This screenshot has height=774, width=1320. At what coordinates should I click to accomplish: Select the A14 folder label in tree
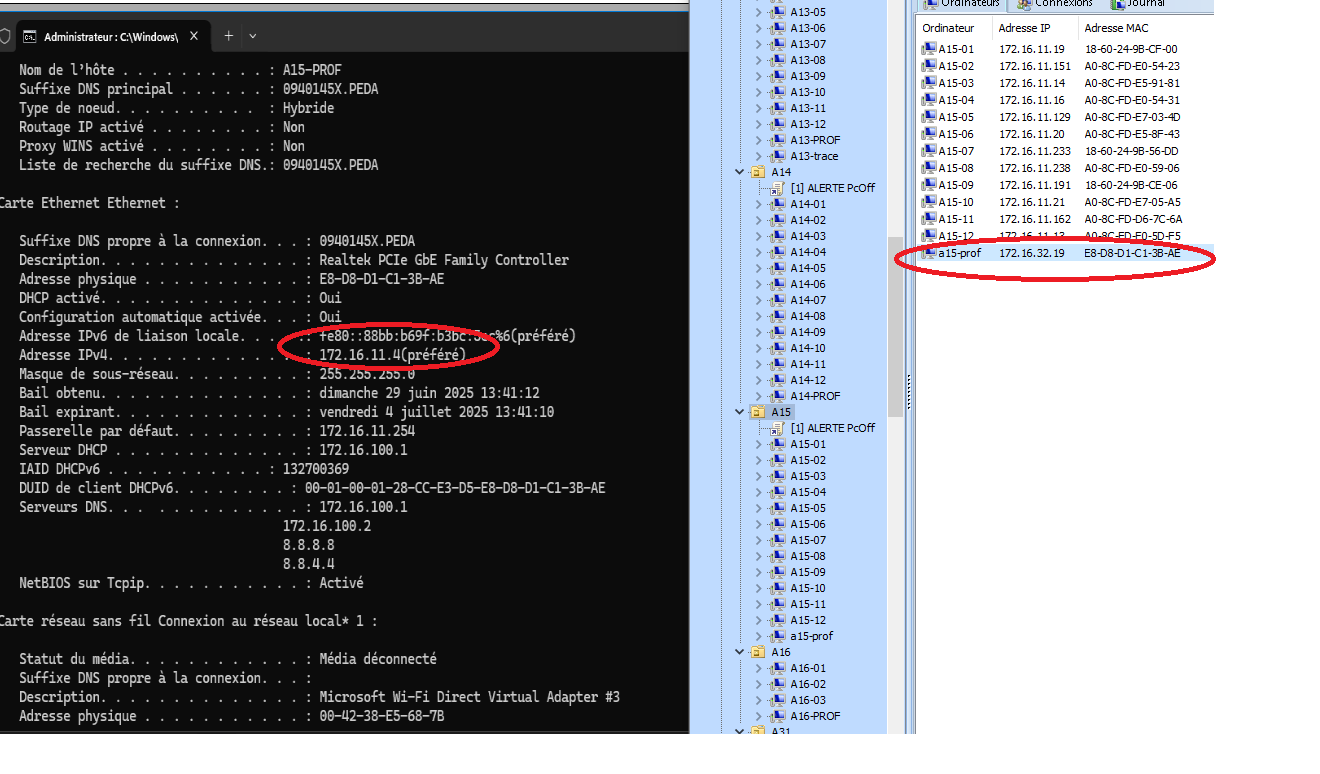[x=781, y=172]
